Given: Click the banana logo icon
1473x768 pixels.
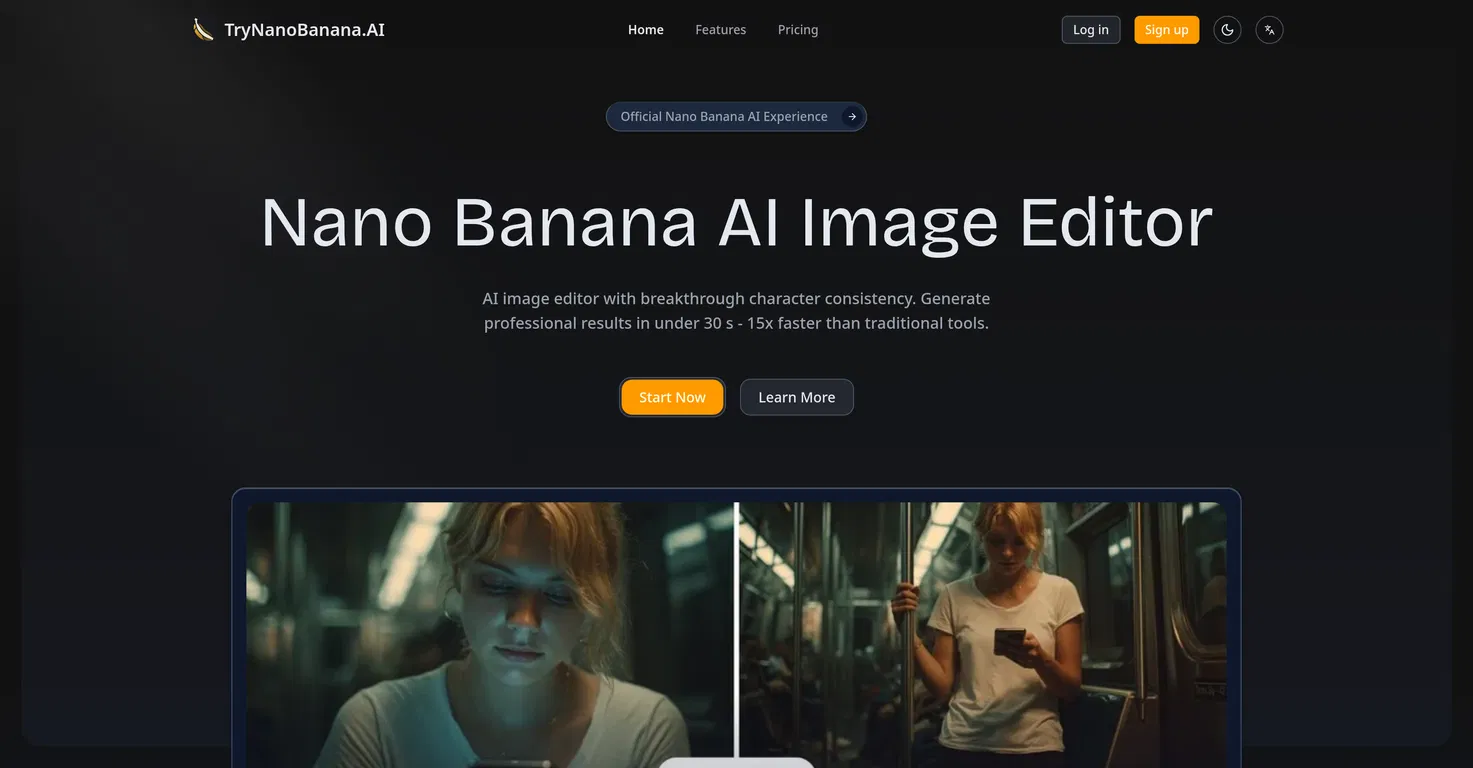Looking at the screenshot, I should point(203,30).
